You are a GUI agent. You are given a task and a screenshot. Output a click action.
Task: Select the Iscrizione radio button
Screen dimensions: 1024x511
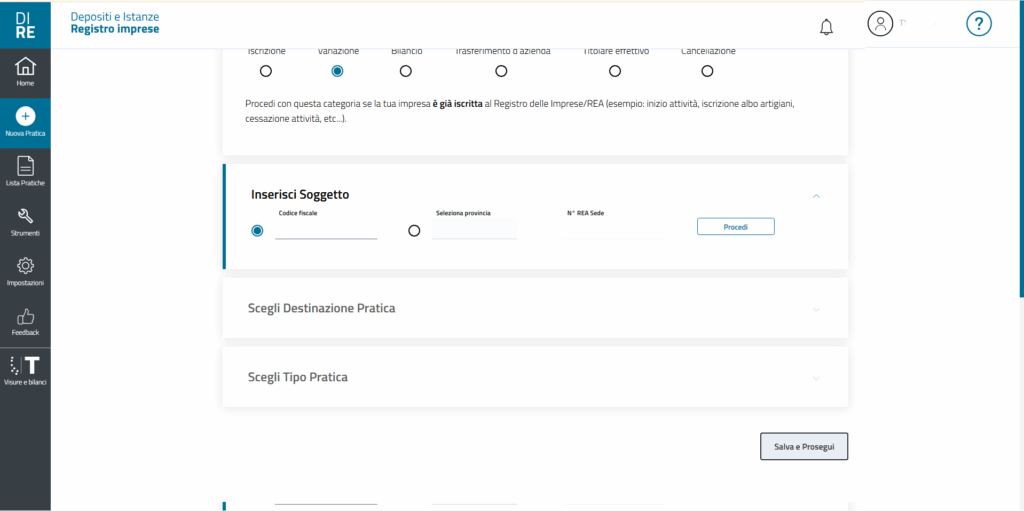coord(266,71)
